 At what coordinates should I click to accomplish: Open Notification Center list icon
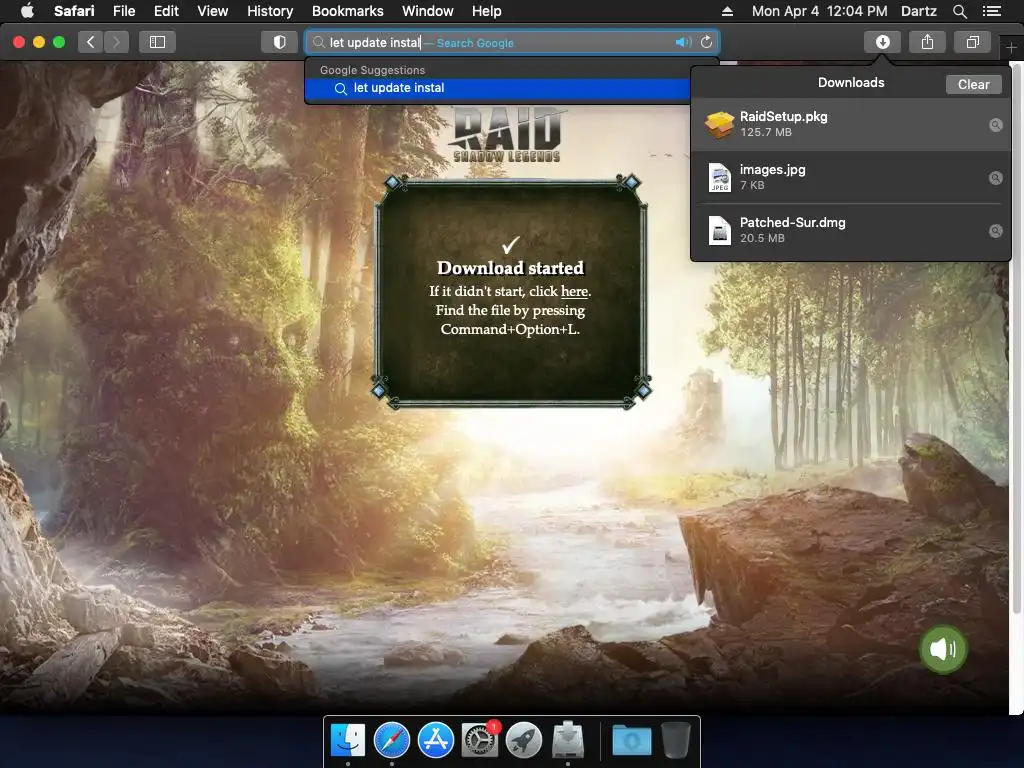[x=991, y=11]
